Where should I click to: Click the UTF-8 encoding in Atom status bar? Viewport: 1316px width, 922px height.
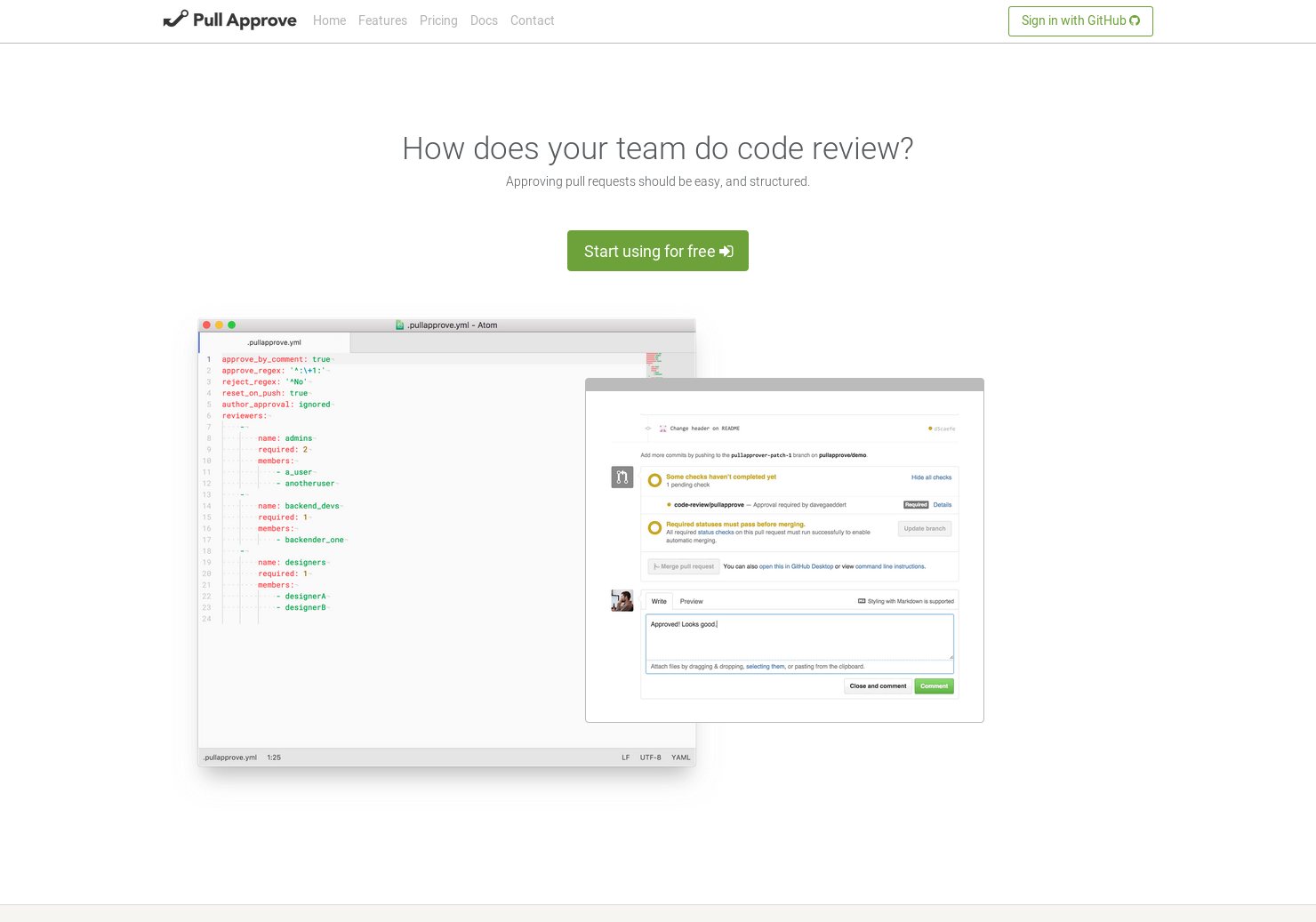click(x=651, y=758)
